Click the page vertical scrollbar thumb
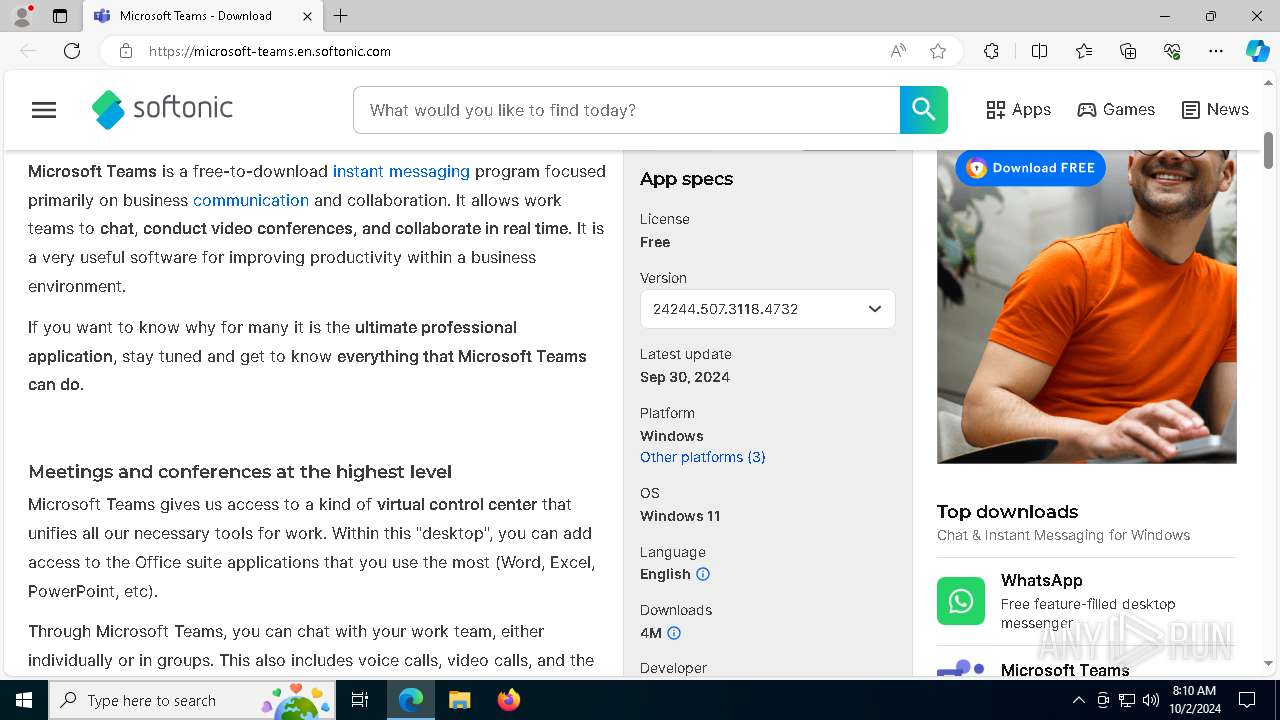1280x720 pixels. pos(1268,150)
